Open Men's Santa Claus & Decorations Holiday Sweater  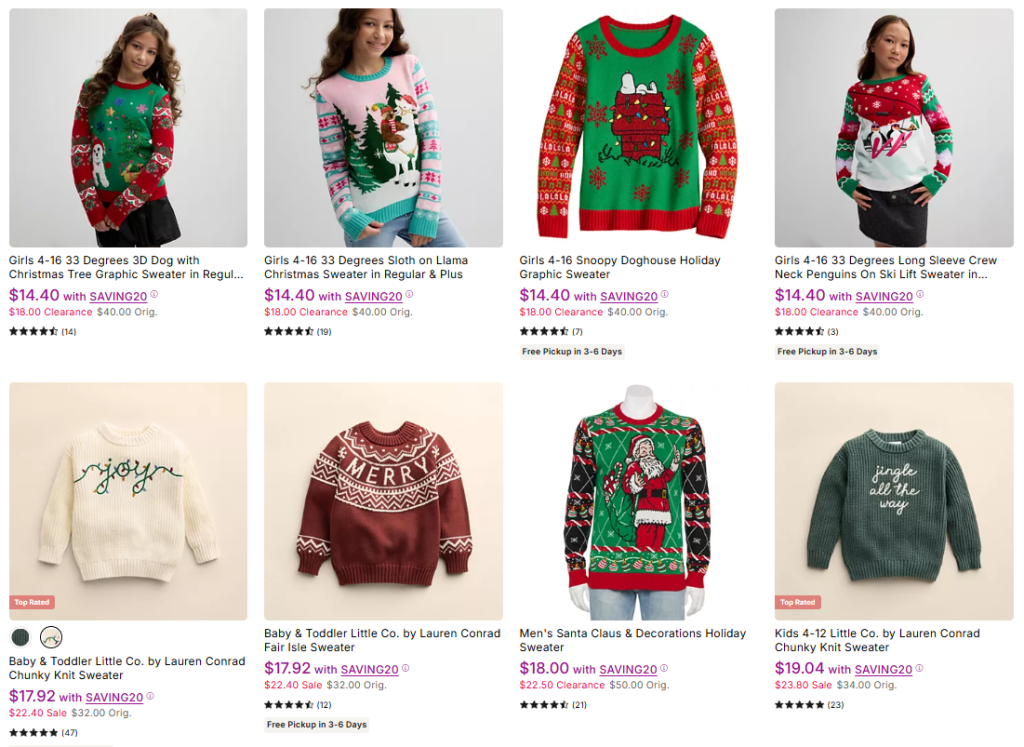click(x=632, y=640)
